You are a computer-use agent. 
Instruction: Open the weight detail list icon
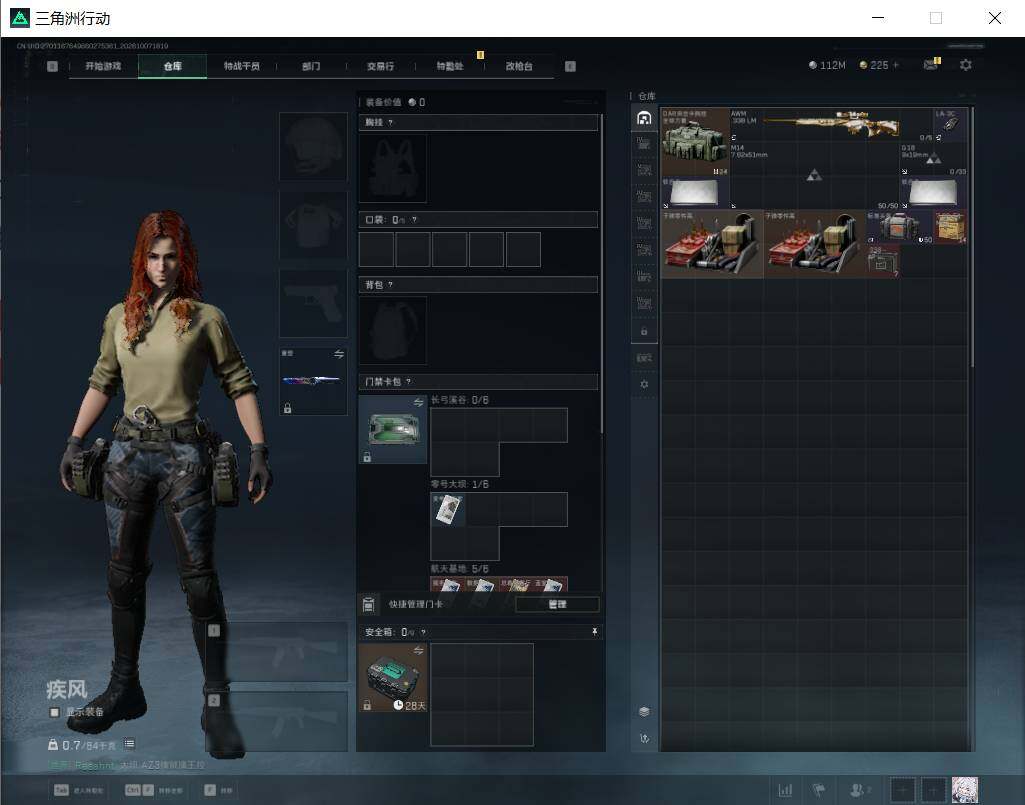129,744
